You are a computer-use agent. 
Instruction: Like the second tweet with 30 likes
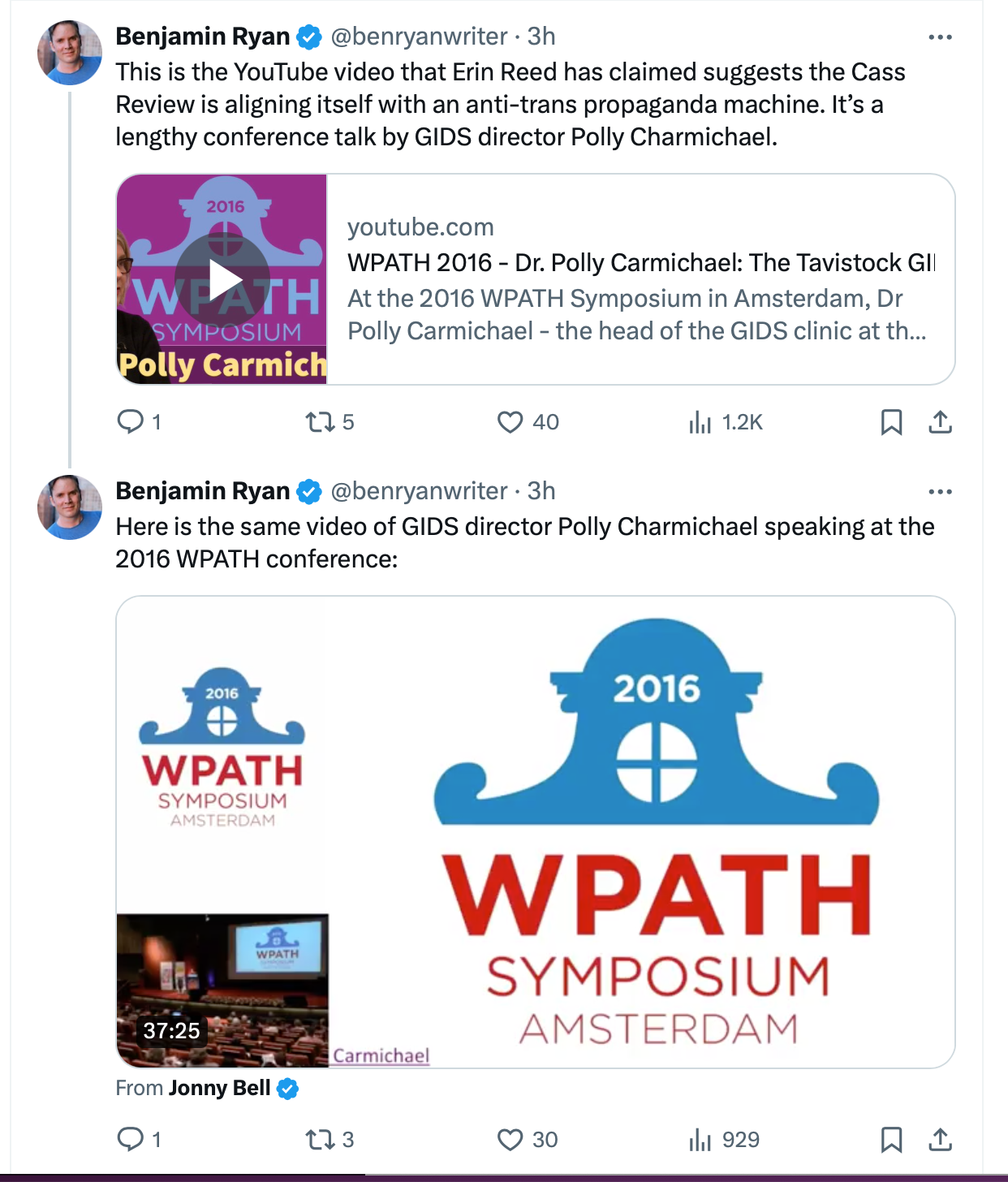click(x=528, y=1139)
